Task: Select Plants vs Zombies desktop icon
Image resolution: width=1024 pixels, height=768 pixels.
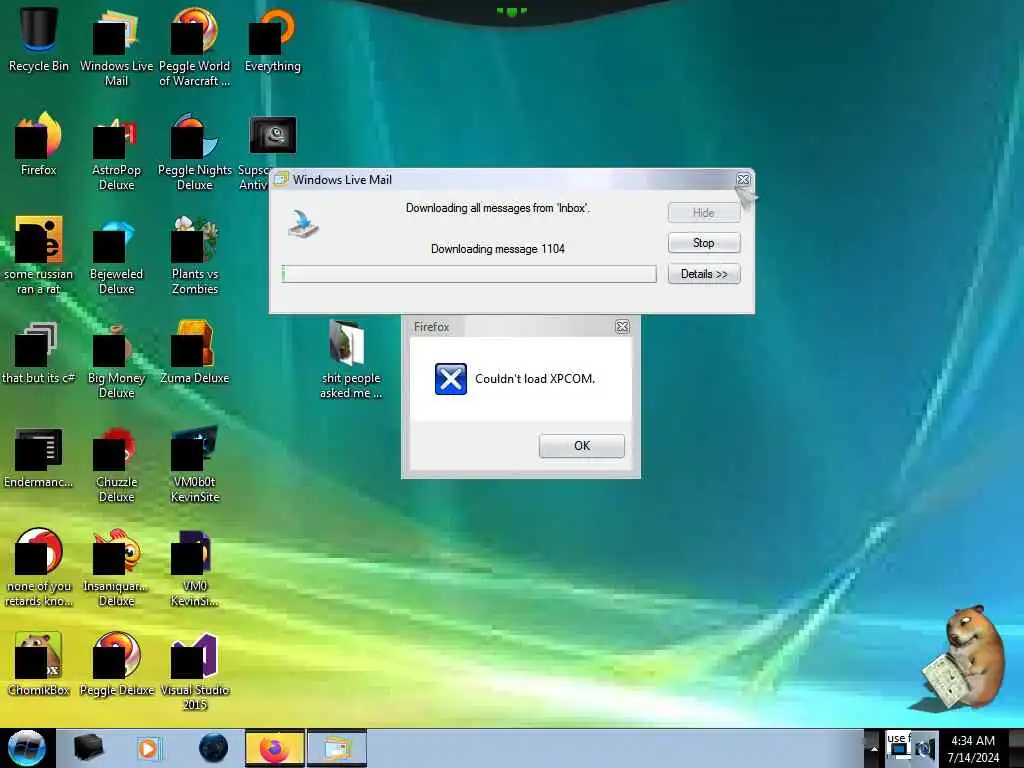Action: [x=195, y=255]
